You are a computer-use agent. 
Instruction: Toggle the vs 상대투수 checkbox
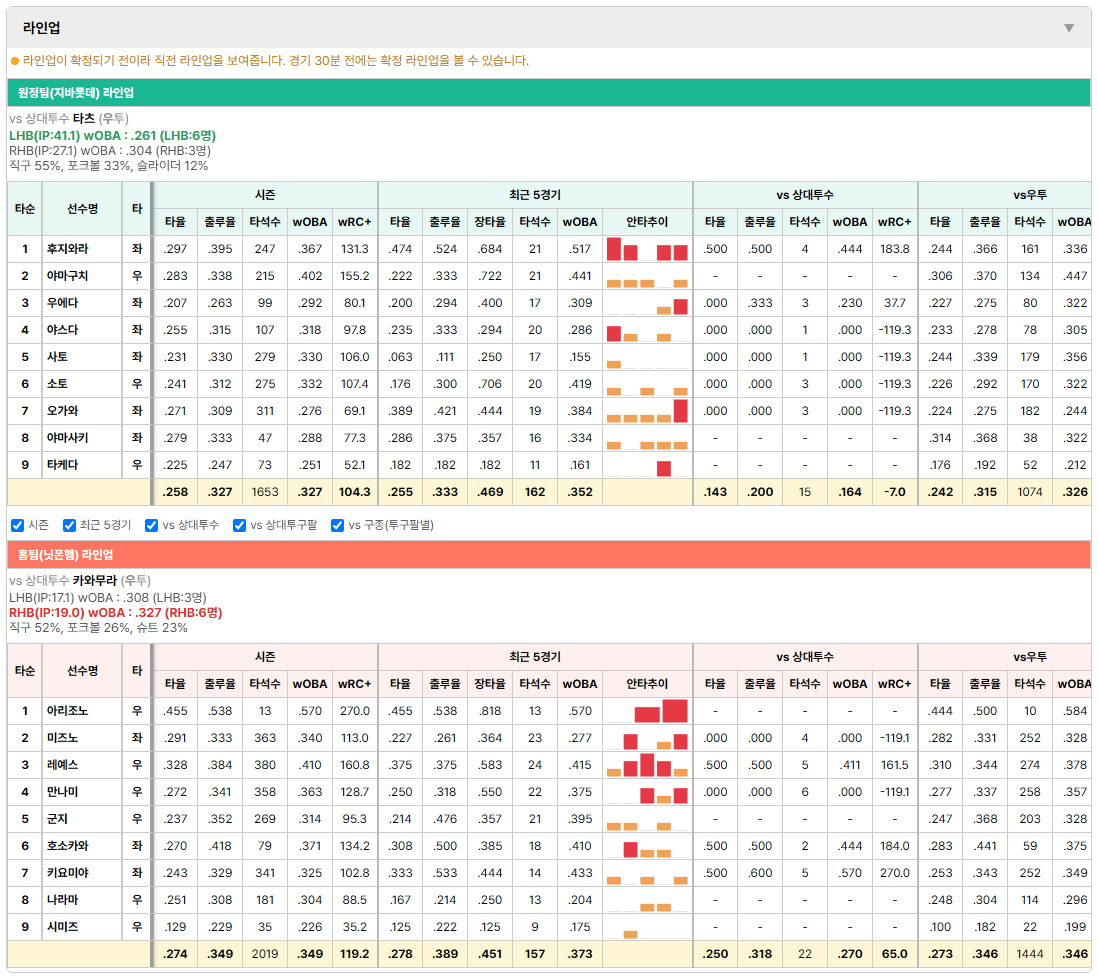(151, 525)
